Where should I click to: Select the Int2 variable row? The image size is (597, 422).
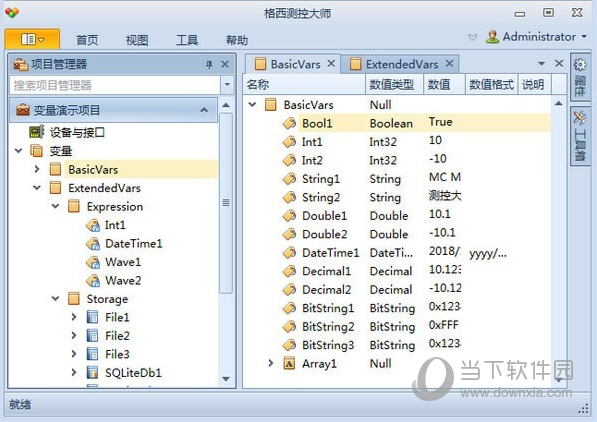[x=397, y=160]
